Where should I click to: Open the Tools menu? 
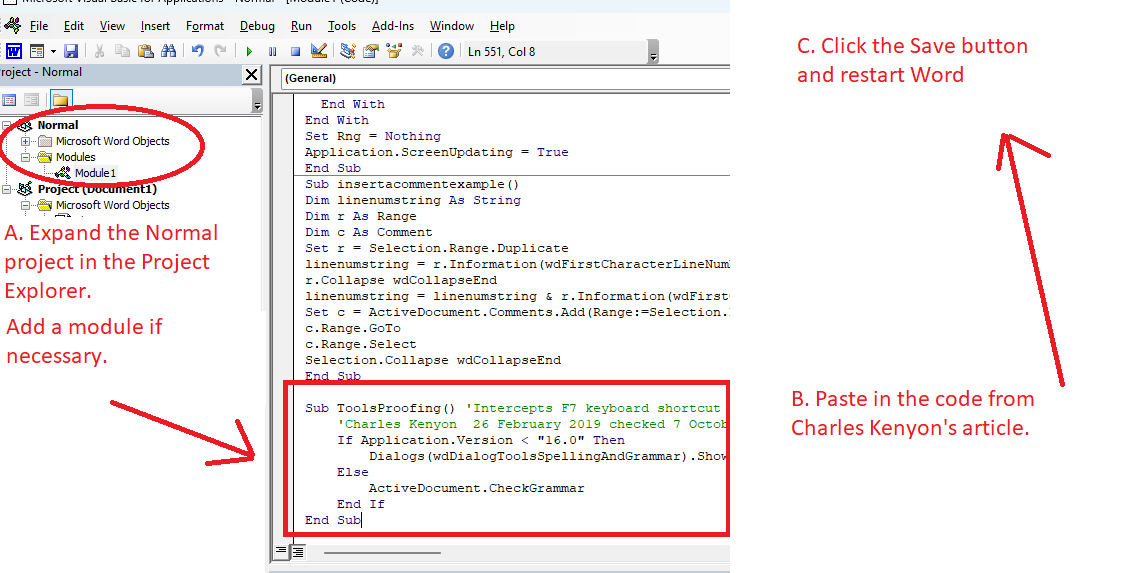coord(342,26)
